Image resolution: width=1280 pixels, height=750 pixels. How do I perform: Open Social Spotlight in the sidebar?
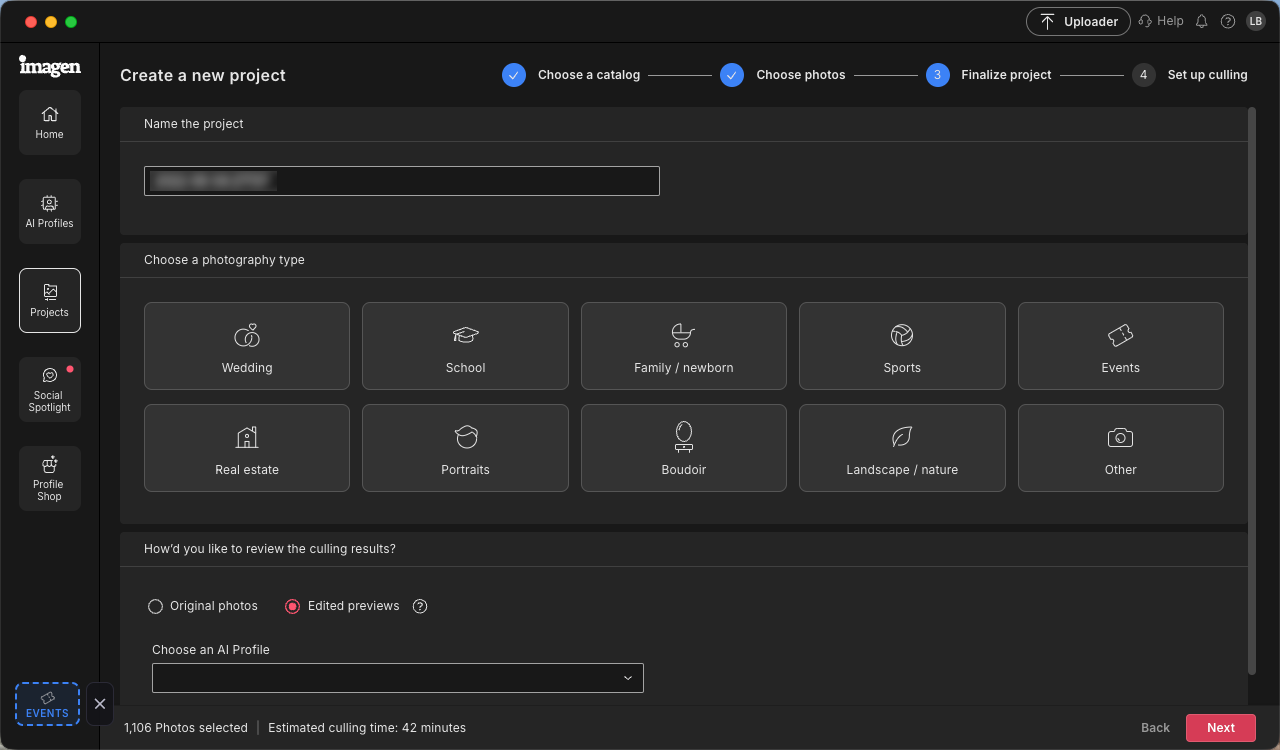pos(50,390)
